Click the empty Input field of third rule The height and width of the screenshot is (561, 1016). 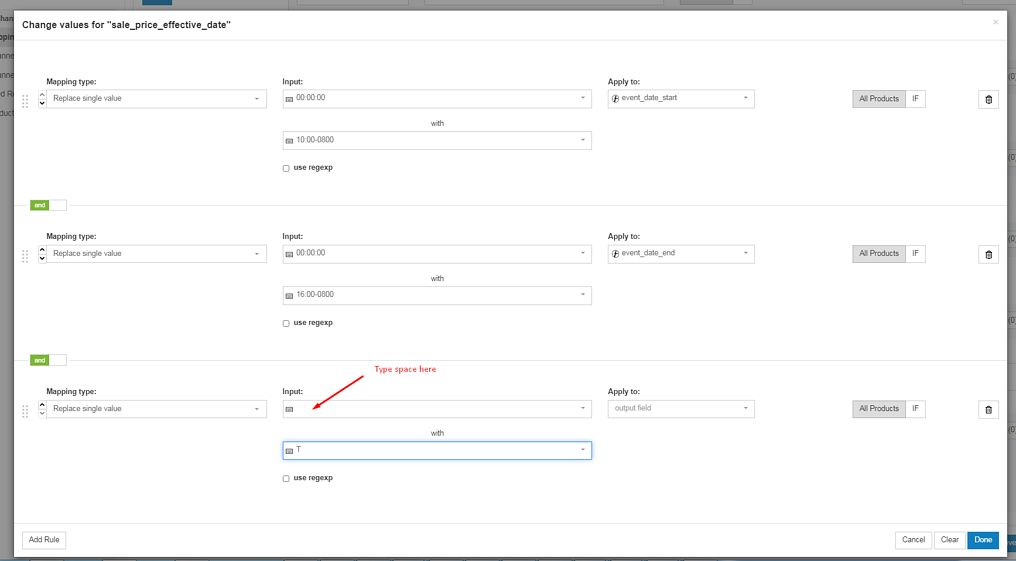[437, 409]
